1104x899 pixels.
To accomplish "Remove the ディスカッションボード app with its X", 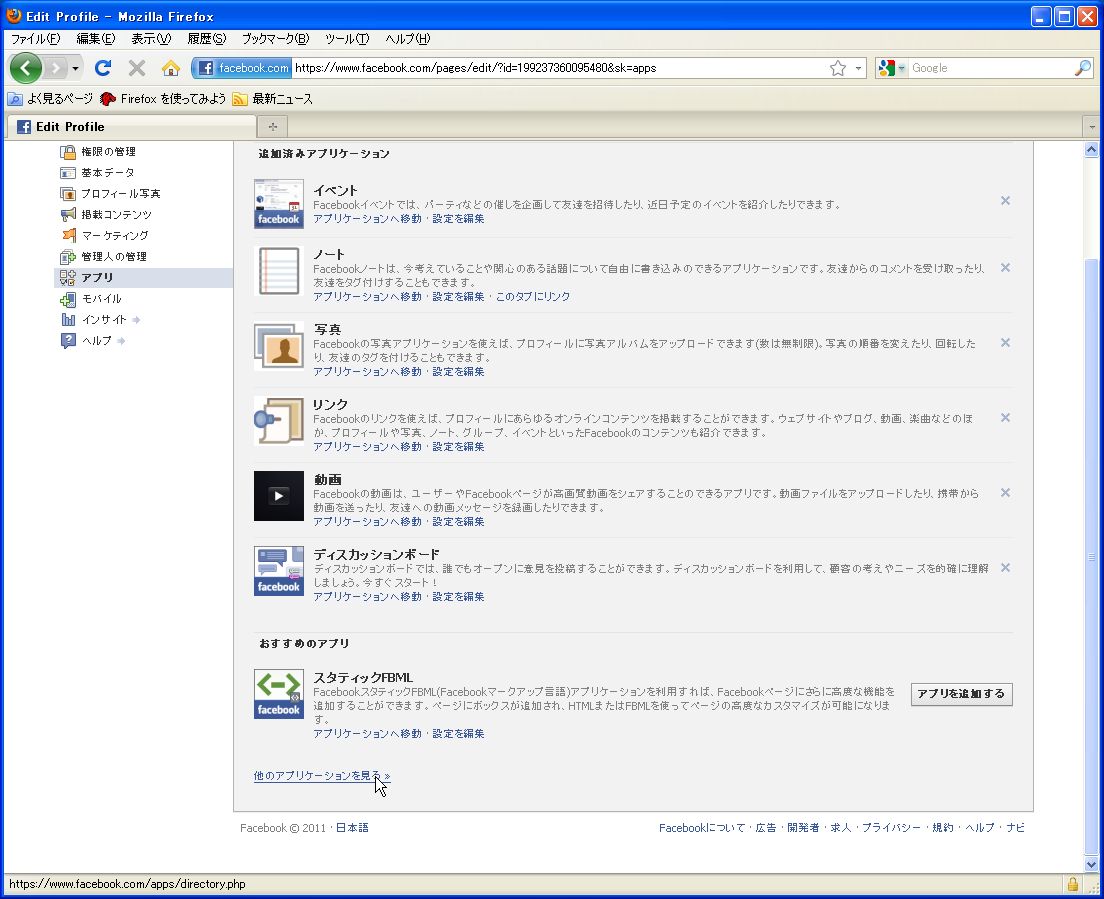I will (x=1005, y=567).
